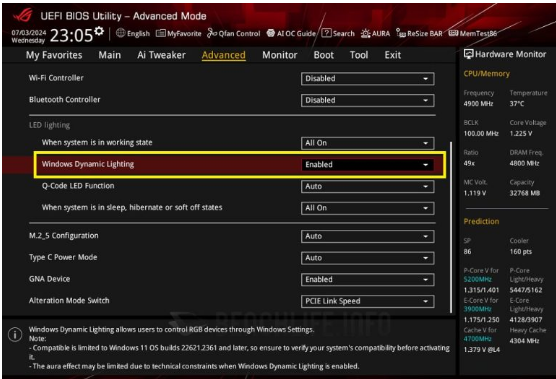
Task: Open the Type C Power Mode dropdown
Action: click(x=367, y=258)
